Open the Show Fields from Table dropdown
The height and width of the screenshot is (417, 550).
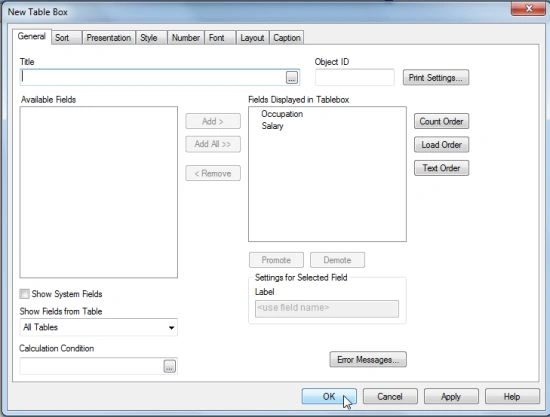(99, 327)
